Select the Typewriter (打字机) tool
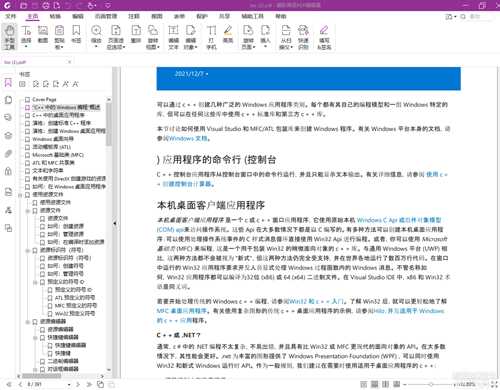The height and width of the screenshot is (390, 500). tap(211, 37)
